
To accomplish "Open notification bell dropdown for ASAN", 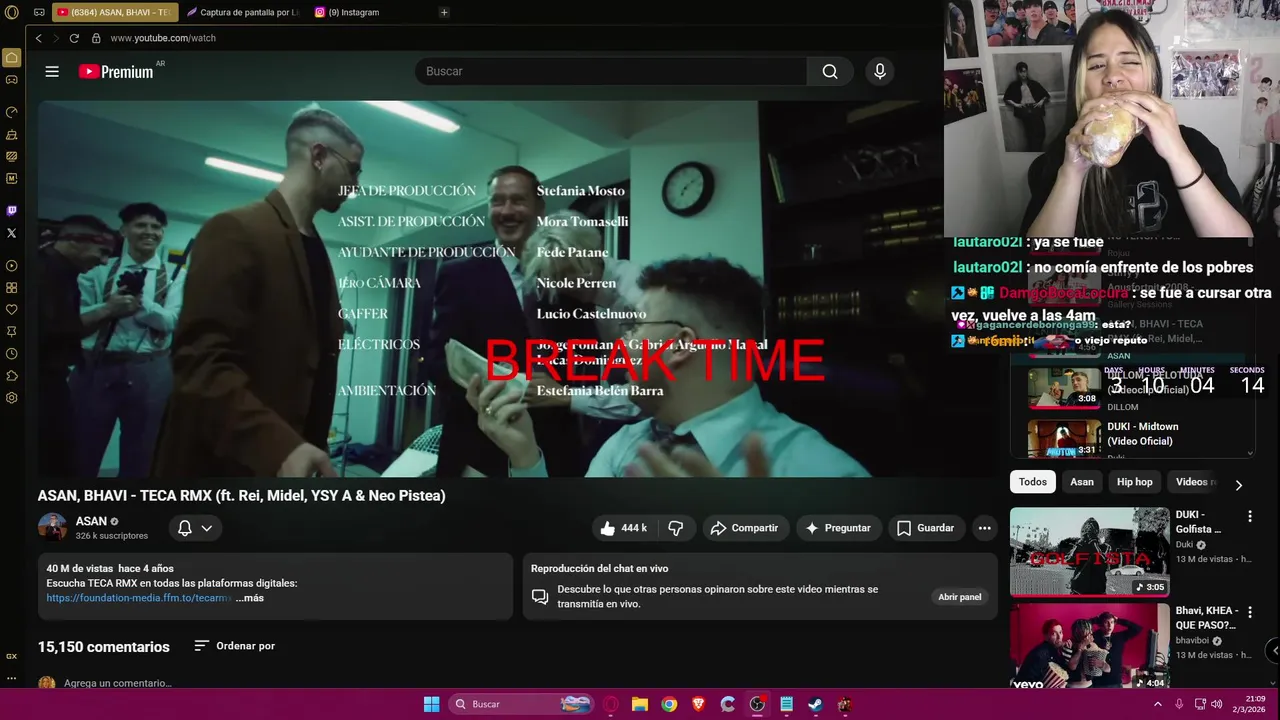I will tap(194, 528).
